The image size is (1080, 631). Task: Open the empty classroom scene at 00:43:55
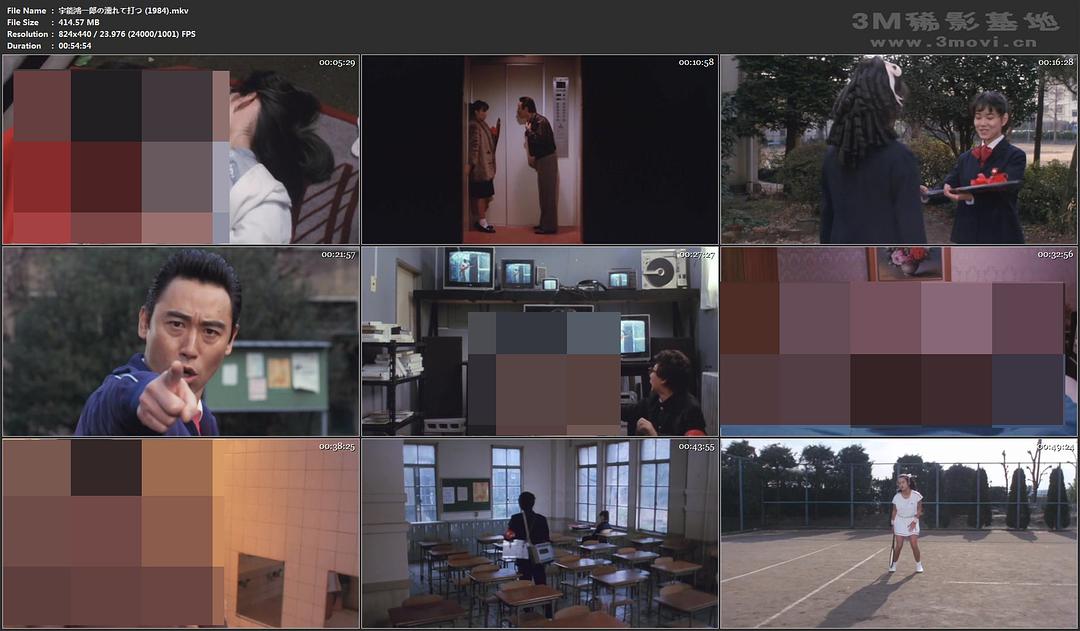[540, 530]
